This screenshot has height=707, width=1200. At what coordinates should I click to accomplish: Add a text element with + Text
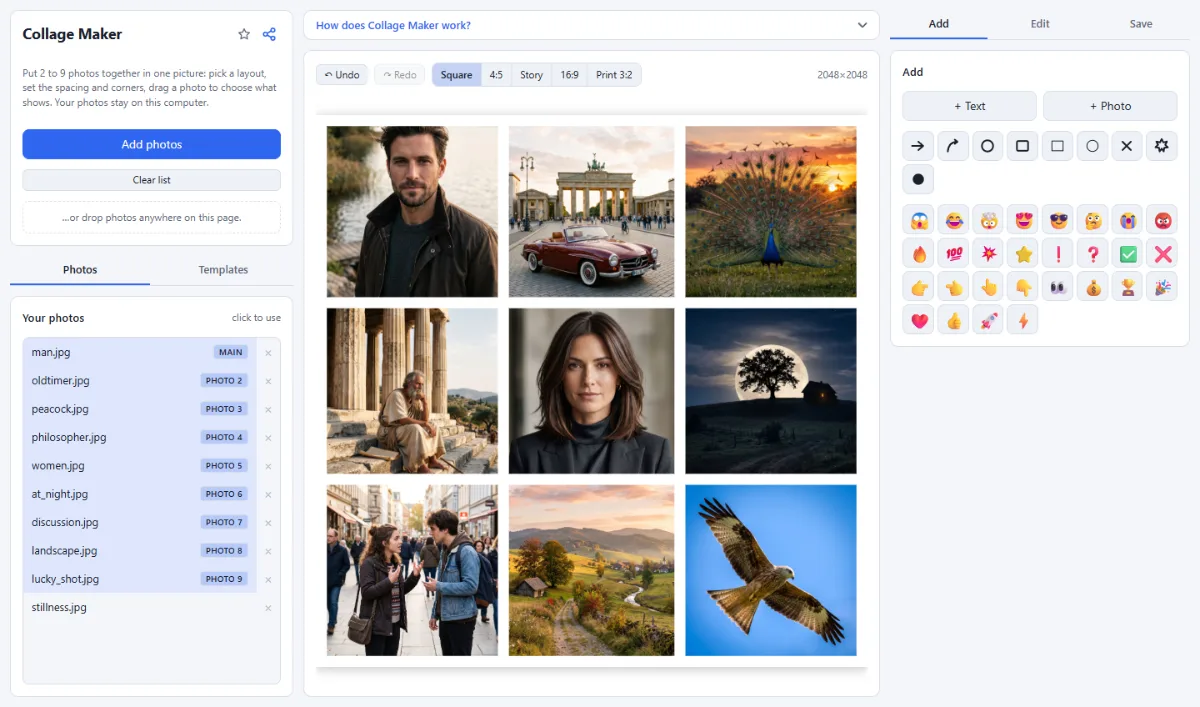(969, 106)
